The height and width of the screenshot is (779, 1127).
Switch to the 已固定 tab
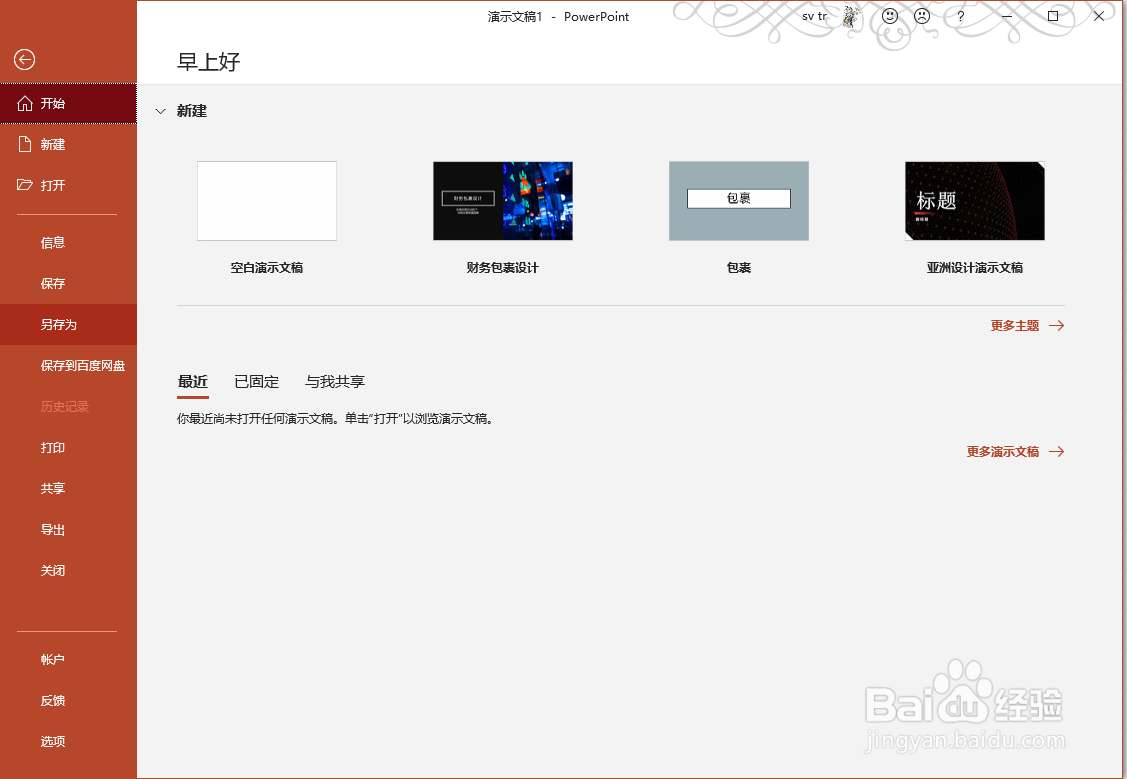coord(256,381)
